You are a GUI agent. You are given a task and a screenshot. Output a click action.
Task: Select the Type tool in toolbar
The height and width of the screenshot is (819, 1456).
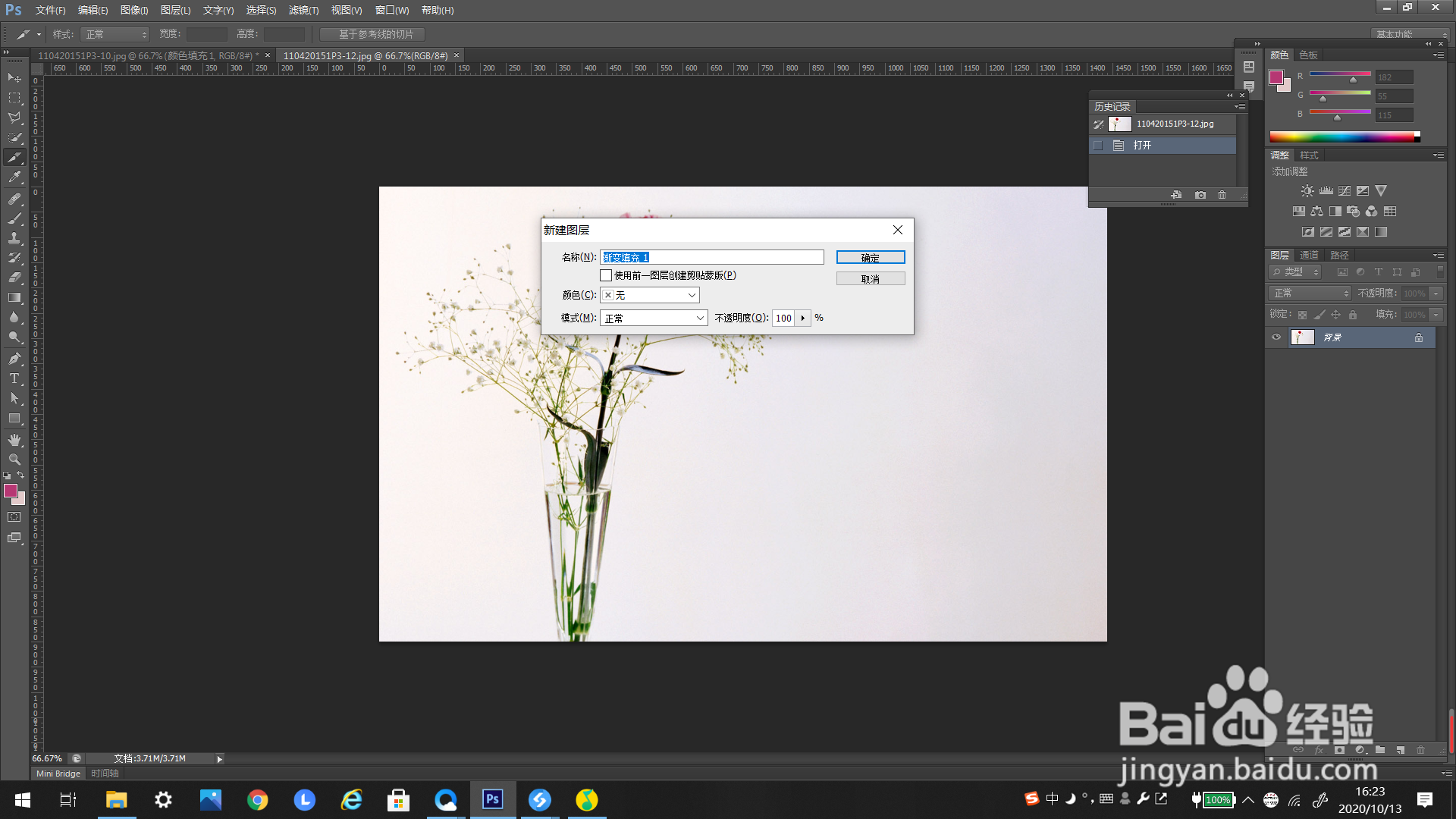[14, 378]
